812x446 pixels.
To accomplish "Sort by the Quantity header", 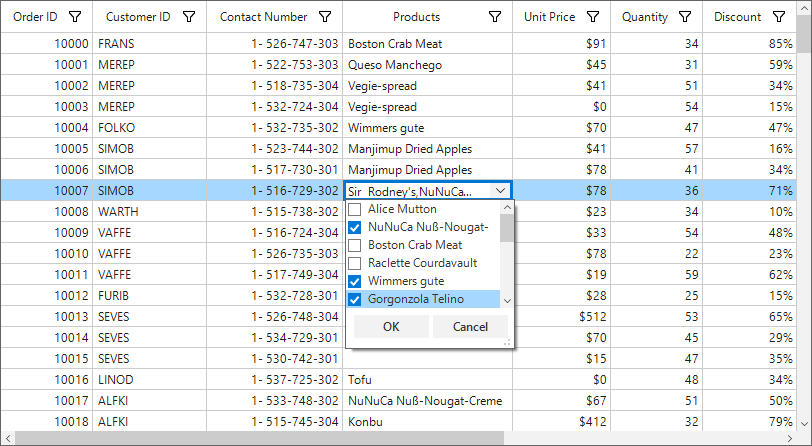I will (x=645, y=17).
